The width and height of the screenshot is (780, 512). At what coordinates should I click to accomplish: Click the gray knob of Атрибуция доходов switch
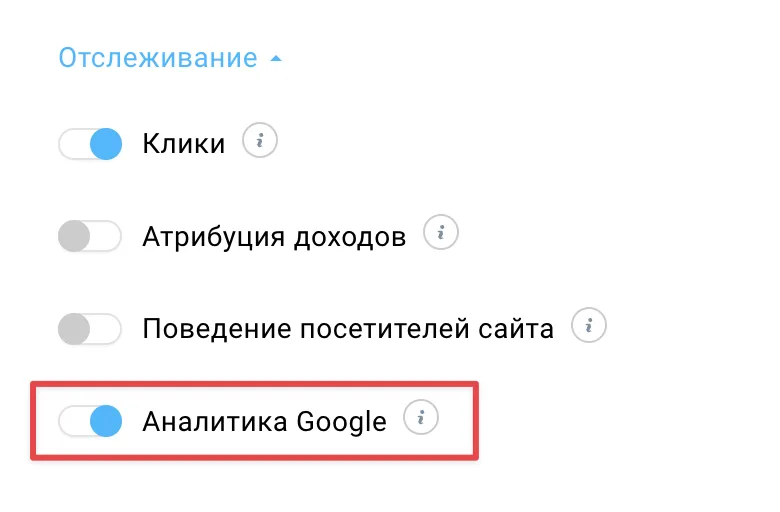pos(74,236)
